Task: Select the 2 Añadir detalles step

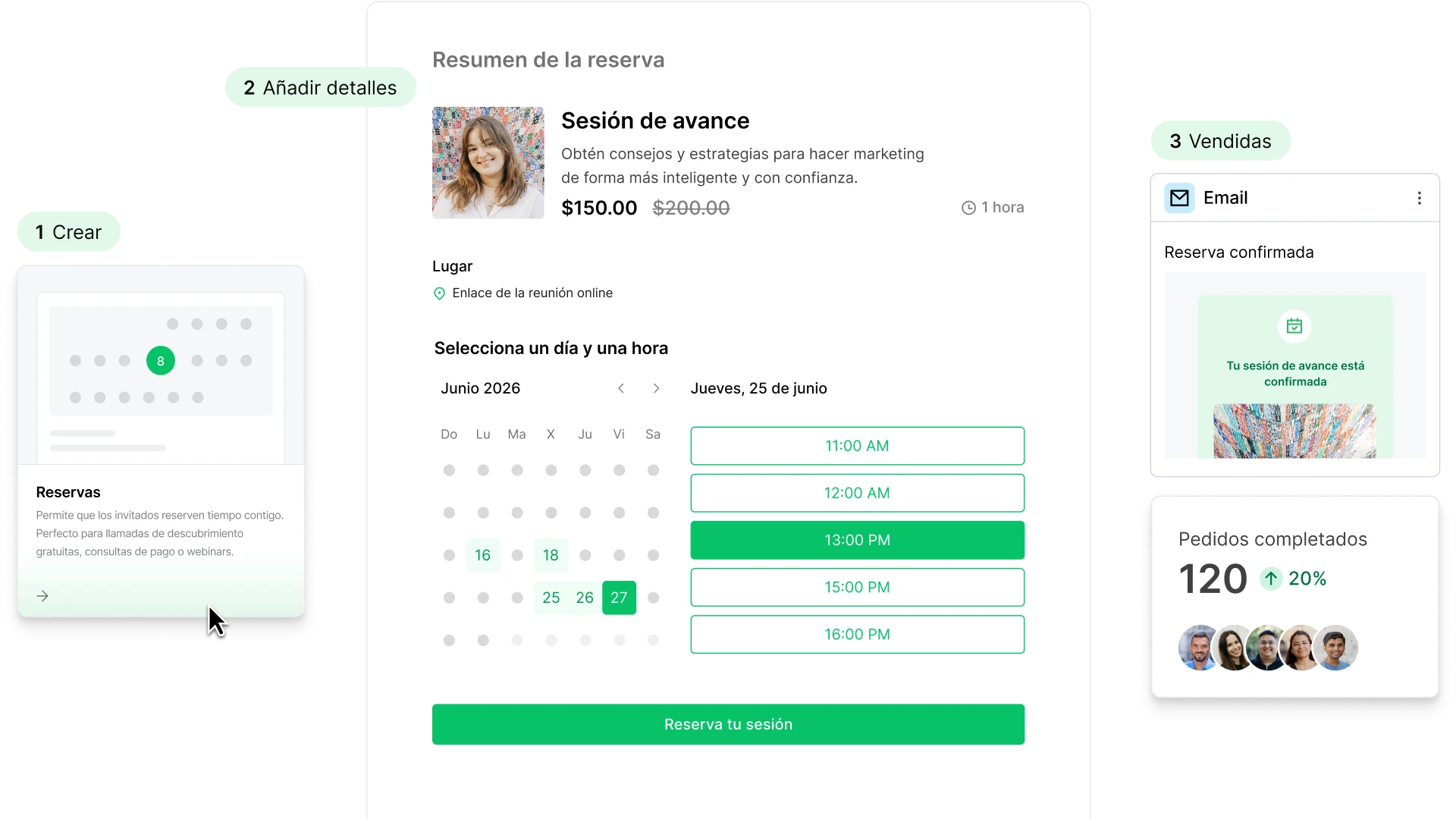Action: pos(320,87)
